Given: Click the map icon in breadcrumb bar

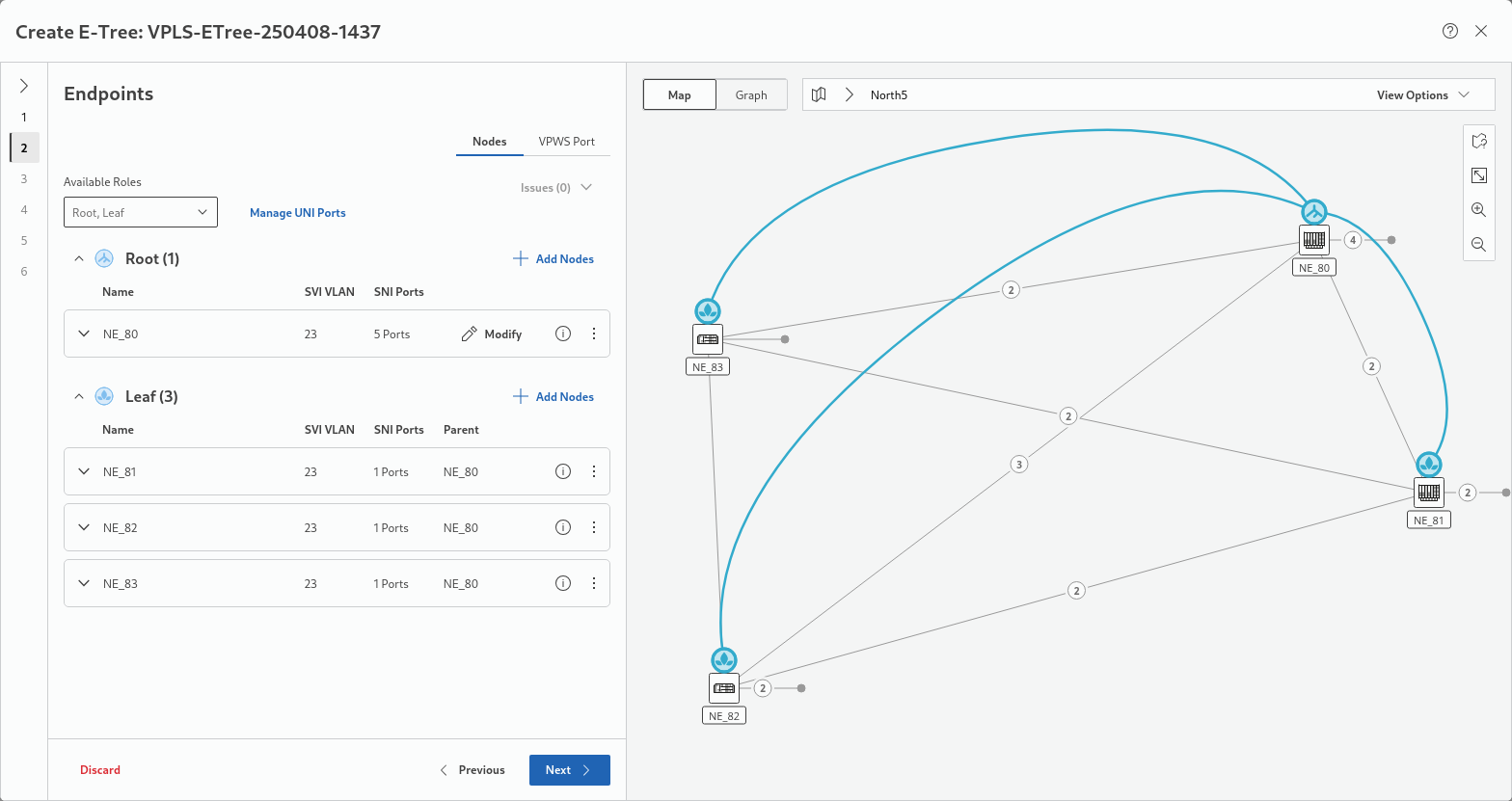Looking at the screenshot, I should (x=819, y=94).
